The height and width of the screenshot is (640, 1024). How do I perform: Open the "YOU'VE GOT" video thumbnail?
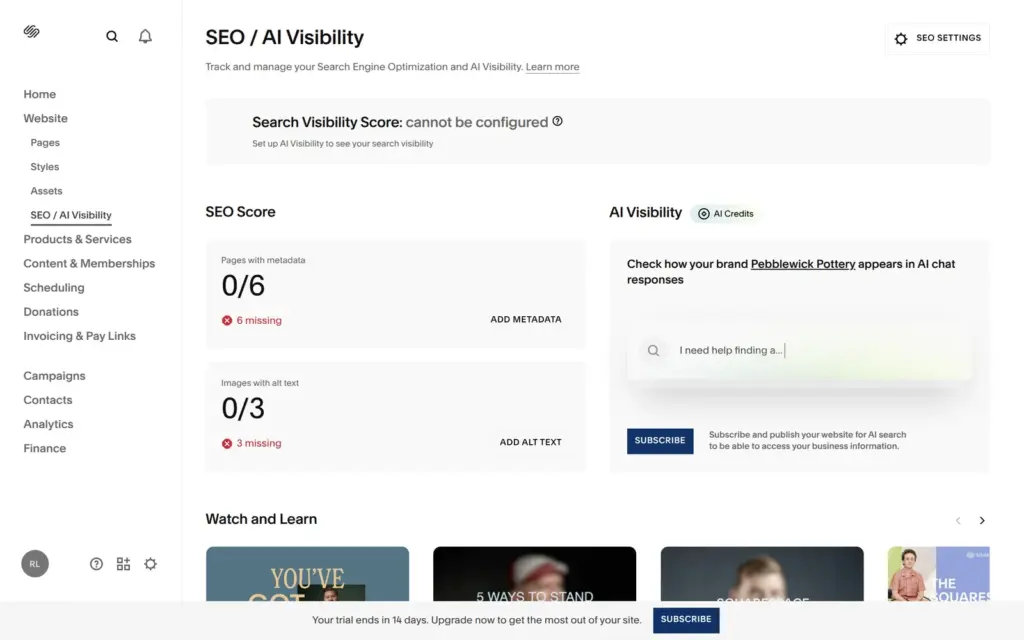[308, 573]
